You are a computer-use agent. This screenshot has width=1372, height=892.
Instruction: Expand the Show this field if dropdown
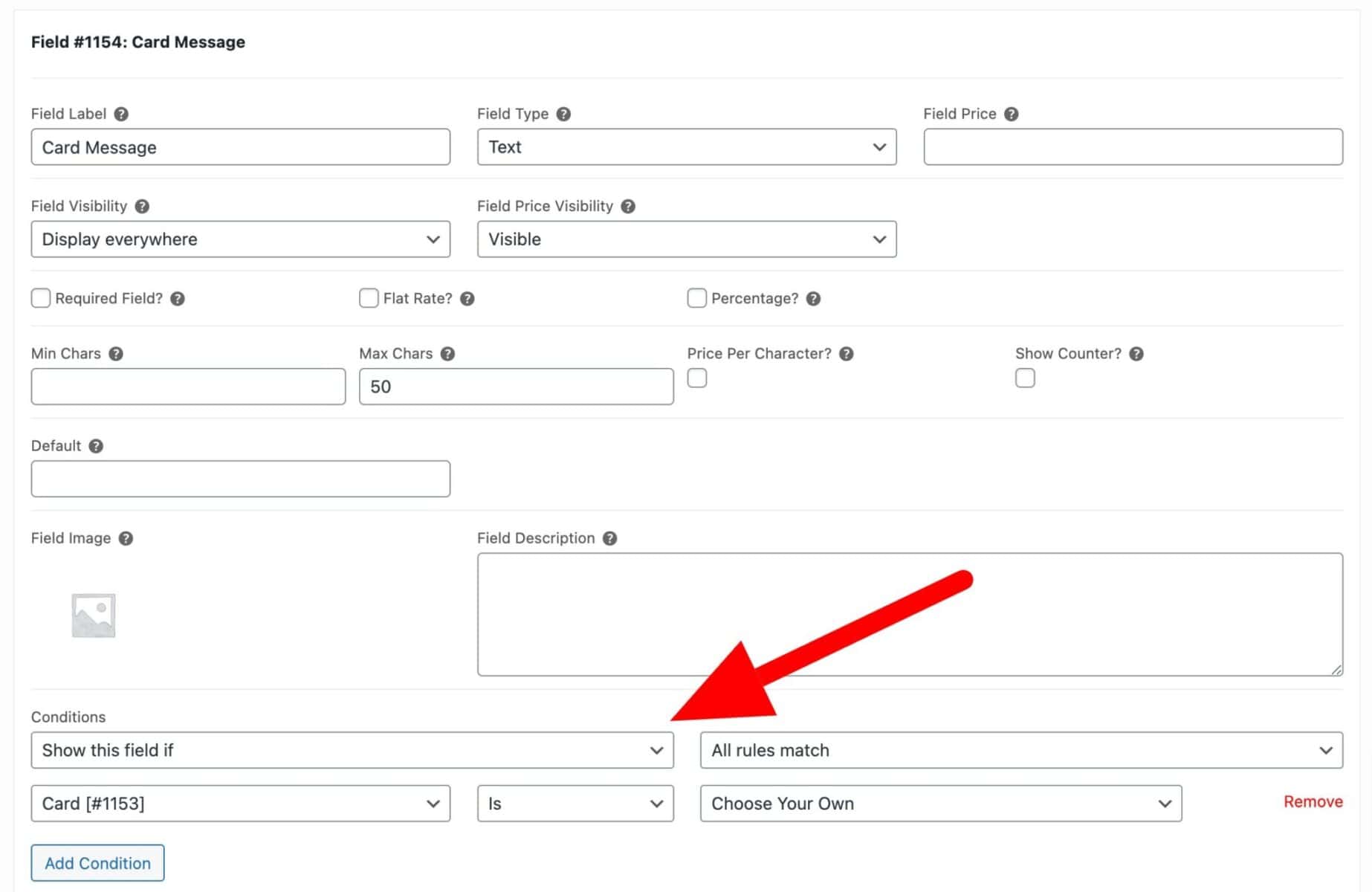click(352, 750)
